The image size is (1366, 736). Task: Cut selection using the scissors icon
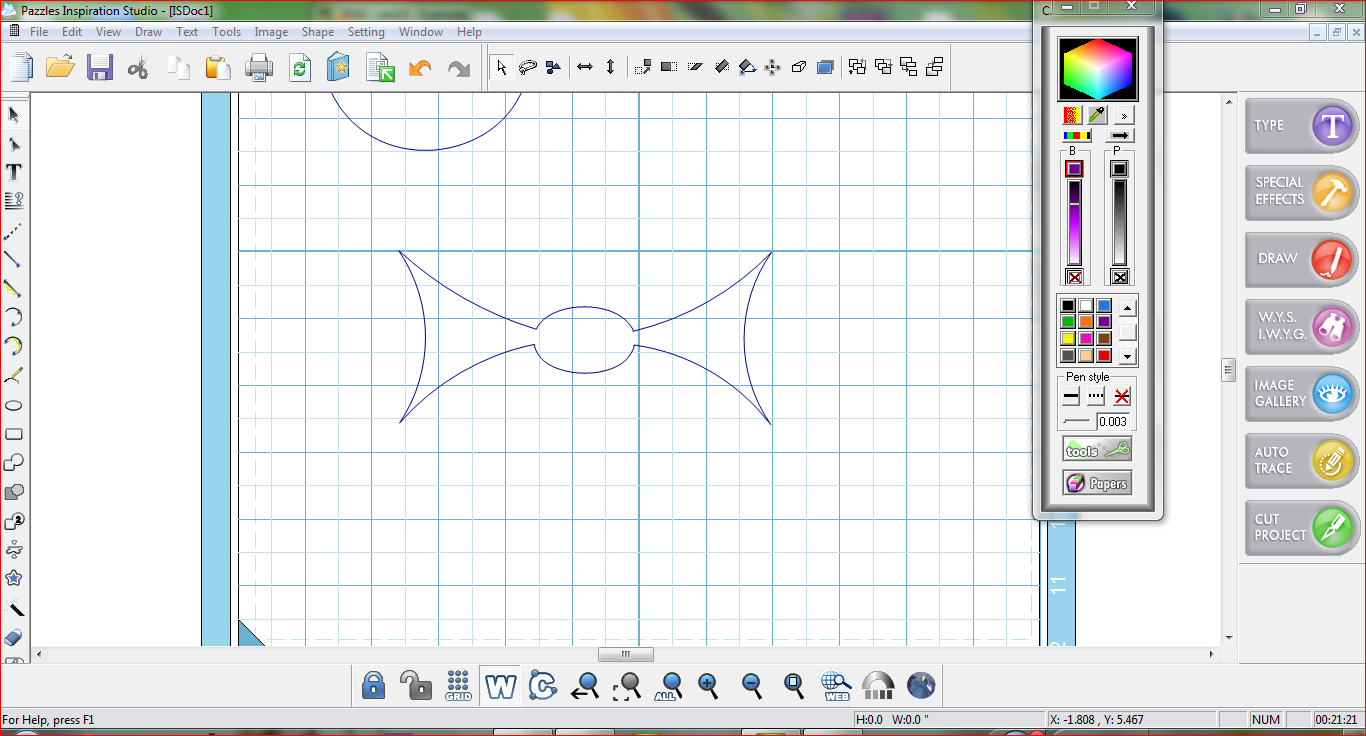point(139,67)
